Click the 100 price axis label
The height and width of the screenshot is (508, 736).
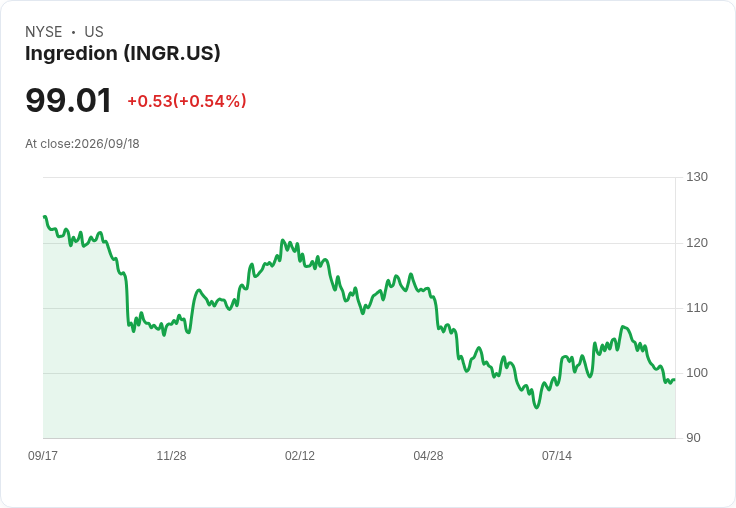point(697,373)
